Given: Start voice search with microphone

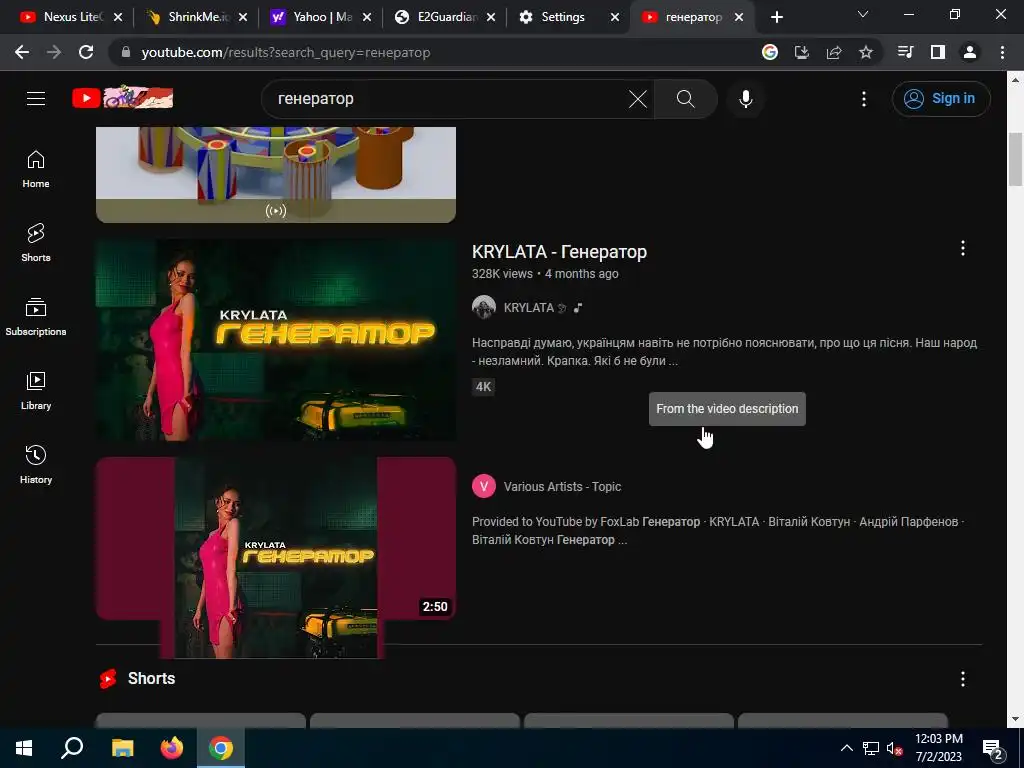Looking at the screenshot, I should click(746, 99).
